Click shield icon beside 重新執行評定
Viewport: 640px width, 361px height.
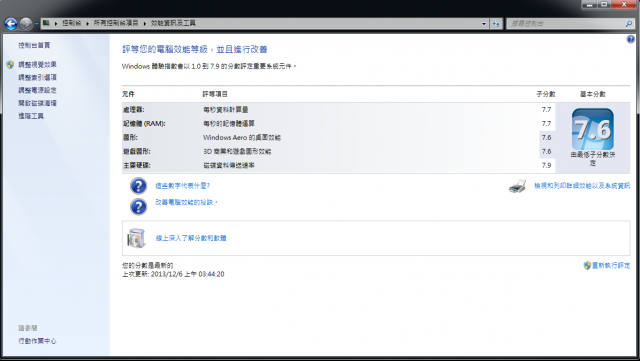pyautogui.click(x=587, y=265)
